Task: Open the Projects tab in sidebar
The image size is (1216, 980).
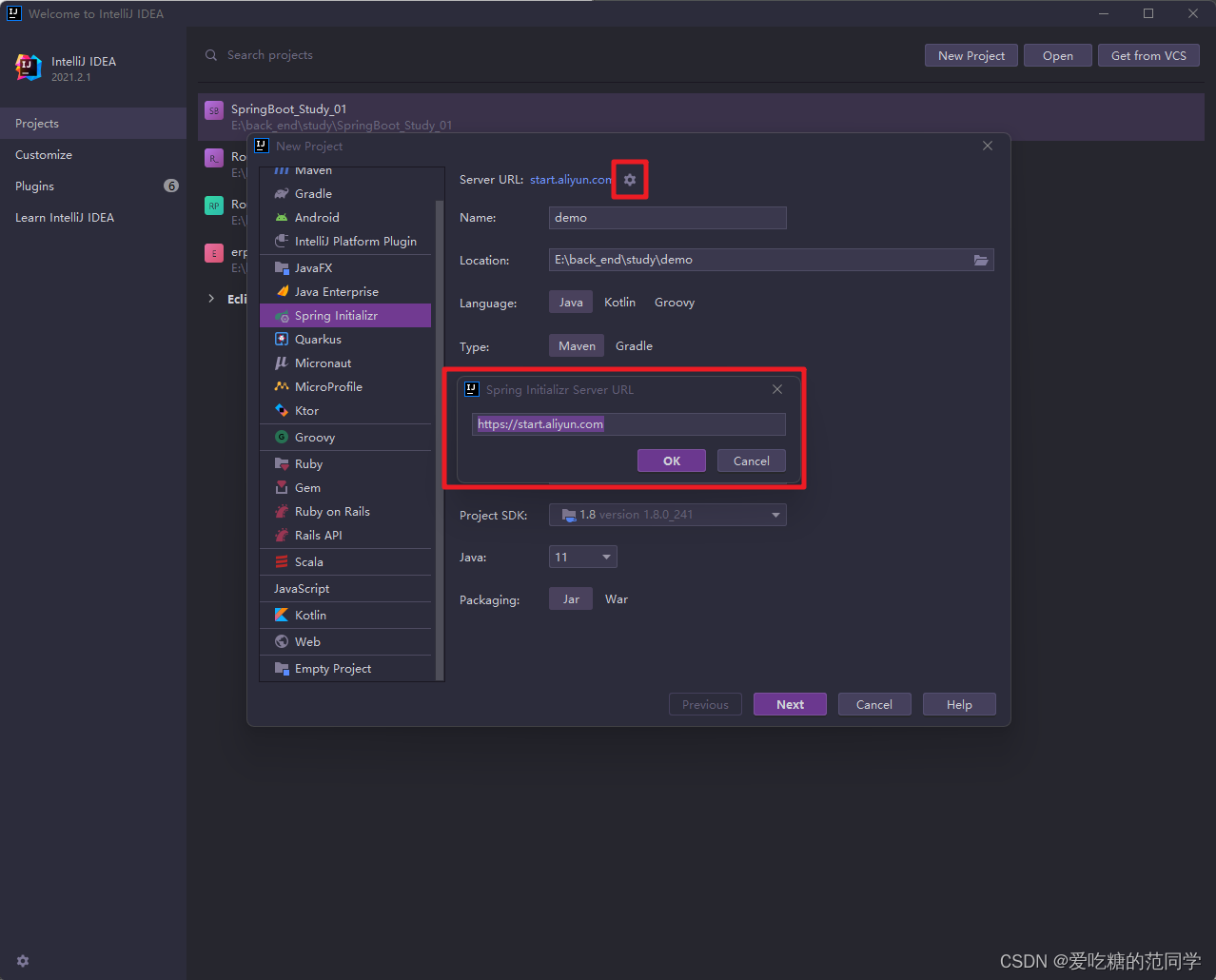Action: pyautogui.click(x=93, y=124)
